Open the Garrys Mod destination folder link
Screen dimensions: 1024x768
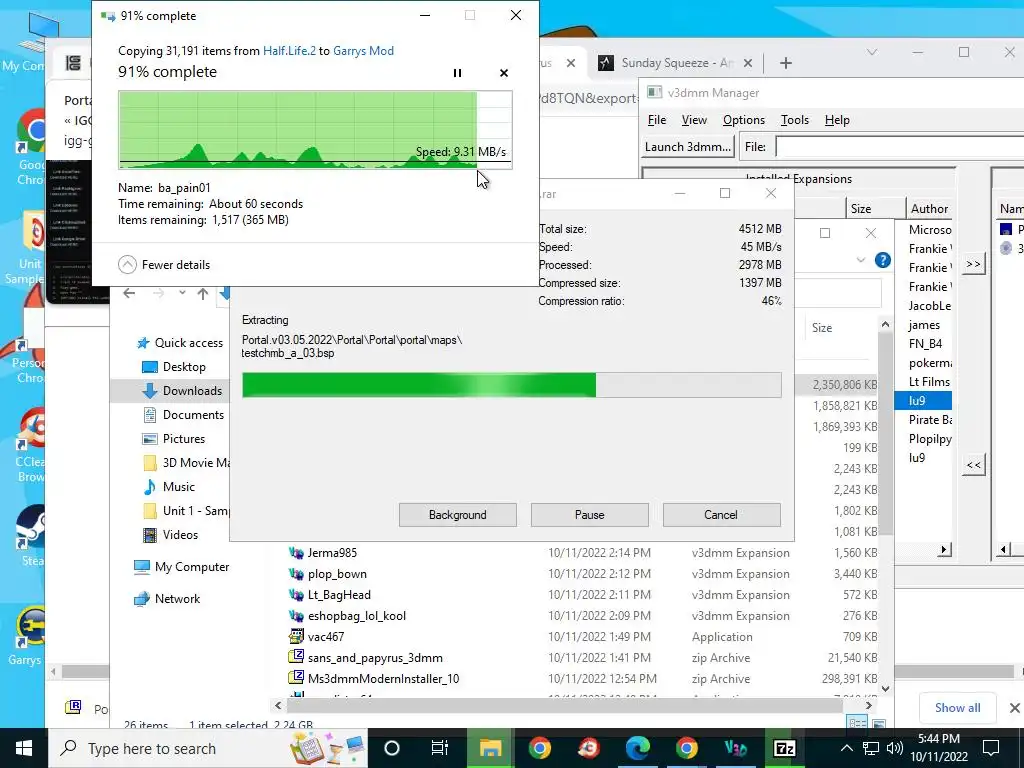pyautogui.click(x=363, y=50)
